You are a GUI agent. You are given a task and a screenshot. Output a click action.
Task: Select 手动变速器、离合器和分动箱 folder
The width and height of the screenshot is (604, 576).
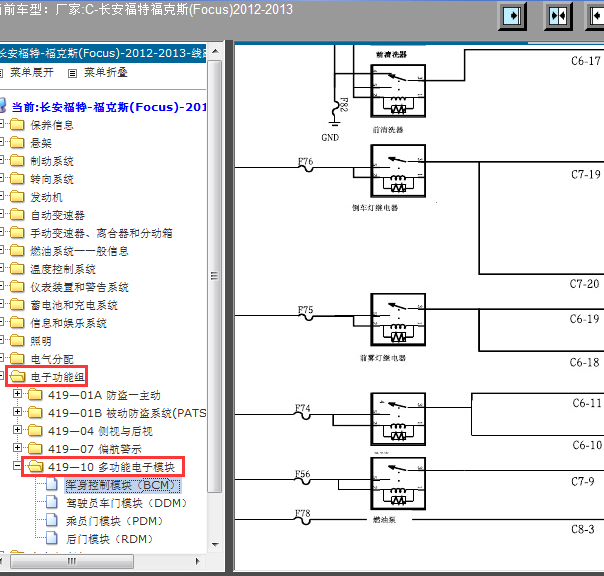tap(101, 233)
